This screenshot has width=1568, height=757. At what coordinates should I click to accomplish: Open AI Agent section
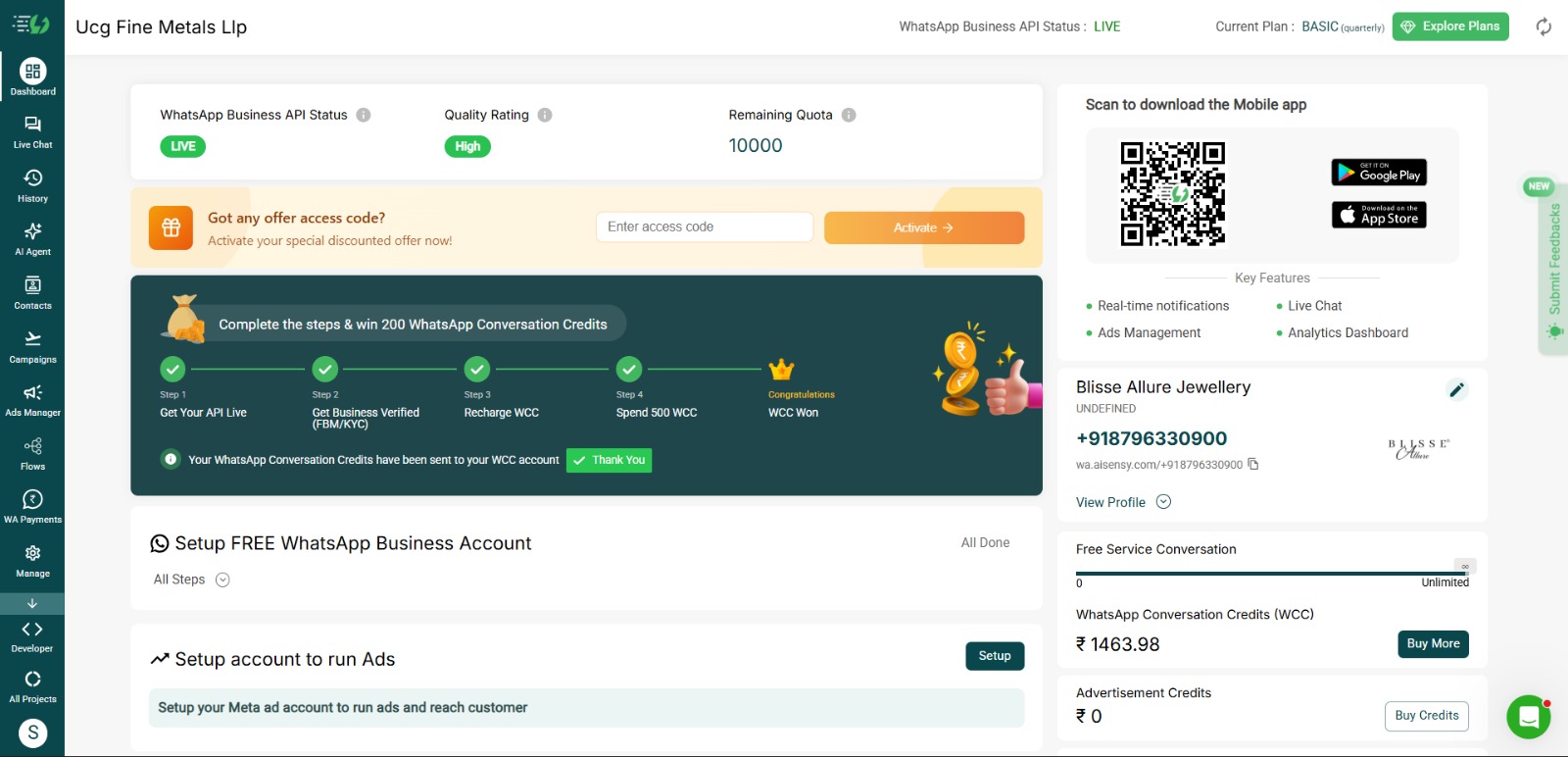(x=32, y=239)
